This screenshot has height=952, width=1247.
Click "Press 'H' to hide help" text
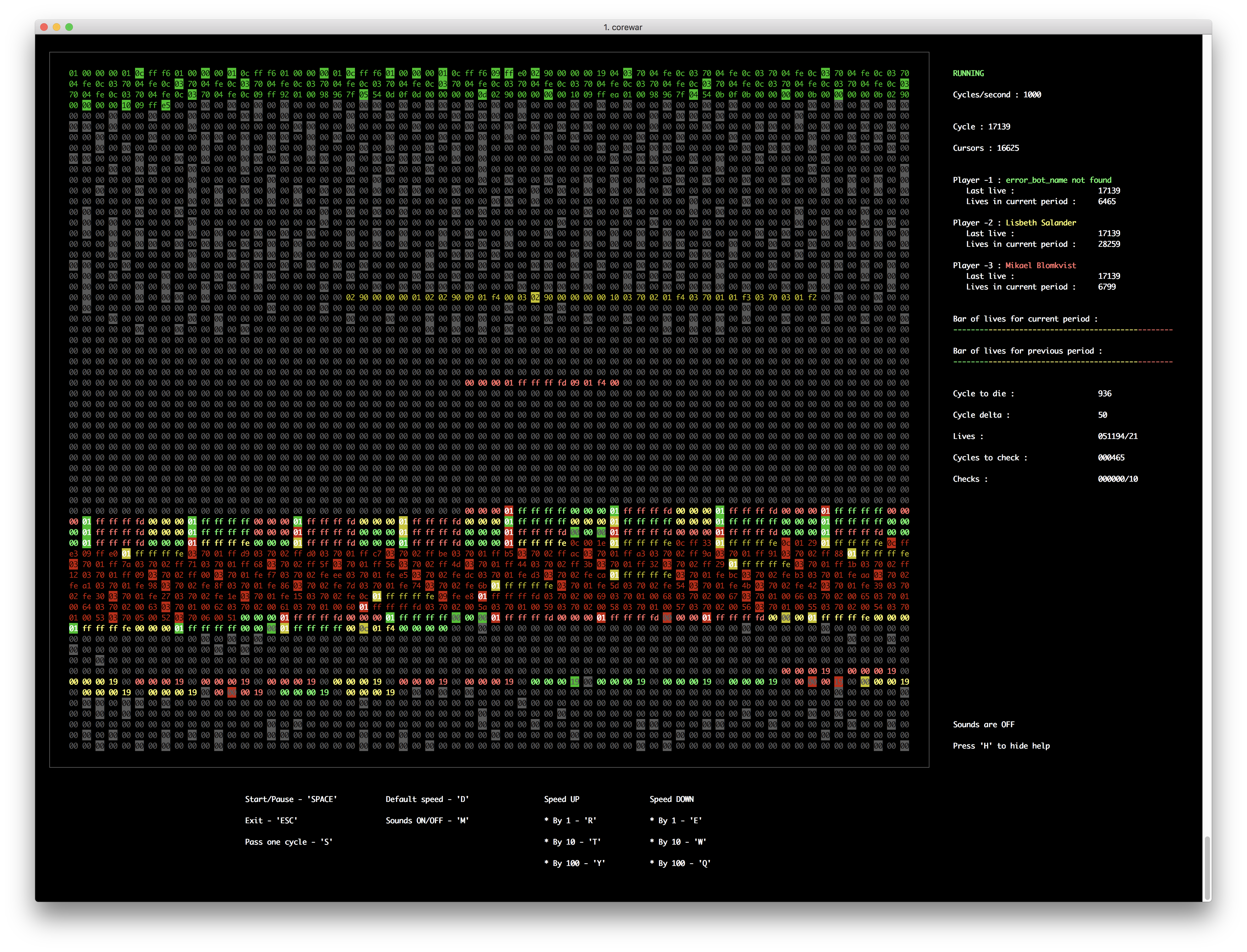(1001, 746)
